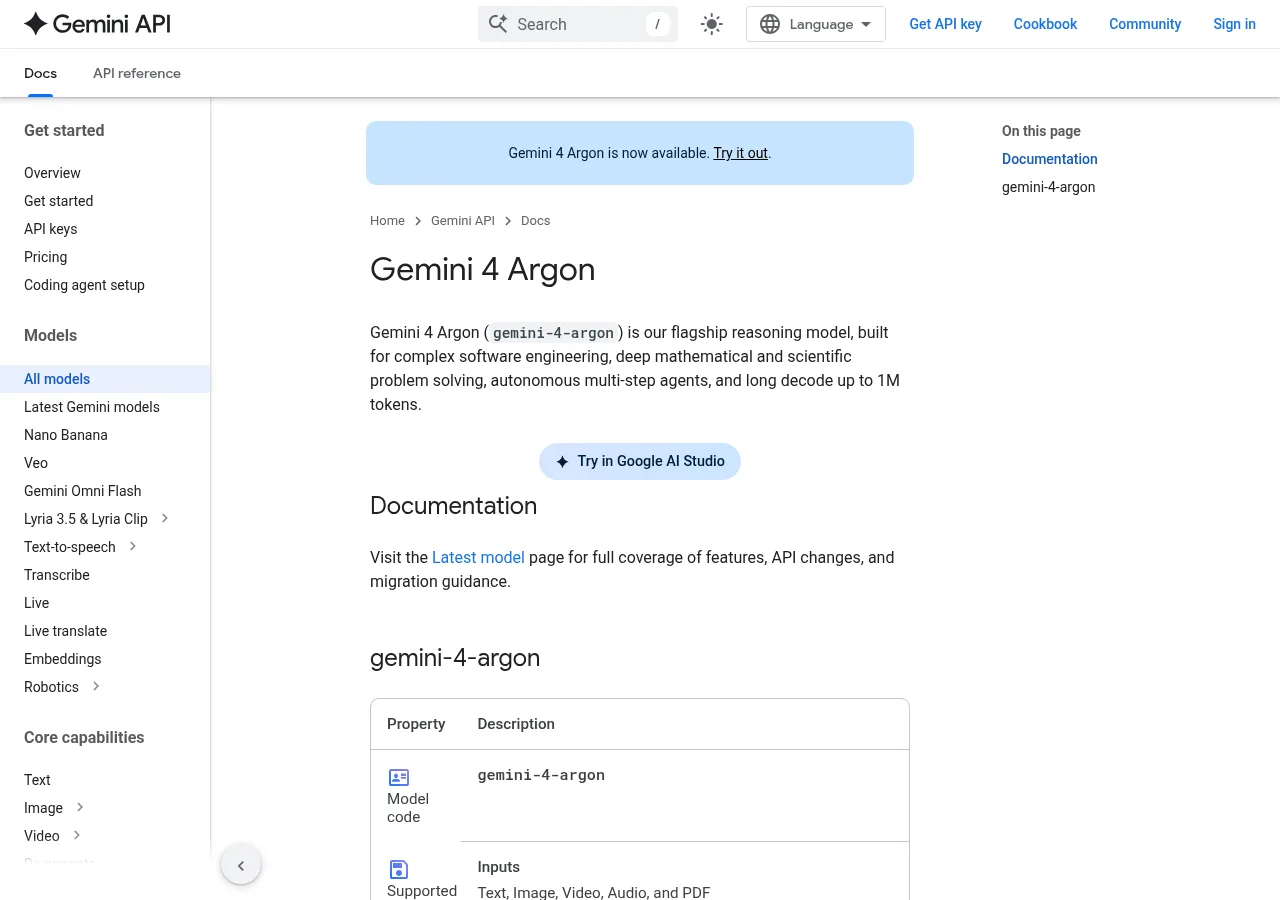This screenshot has height=900, width=1280.
Task: Select API keys in the sidebar
Action: [50, 229]
